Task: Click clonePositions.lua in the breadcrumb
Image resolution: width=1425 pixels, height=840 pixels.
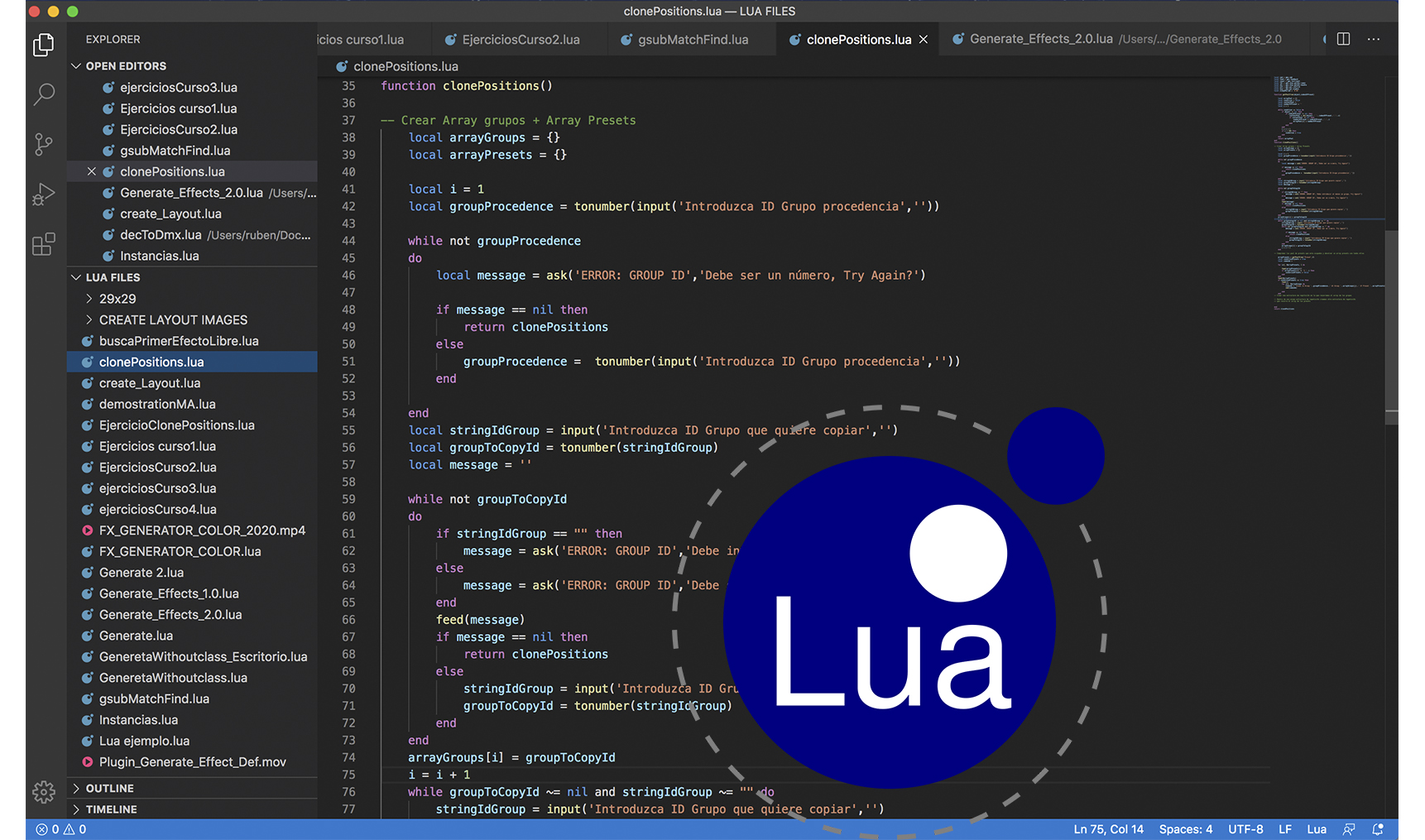Action: [x=397, y=66]
